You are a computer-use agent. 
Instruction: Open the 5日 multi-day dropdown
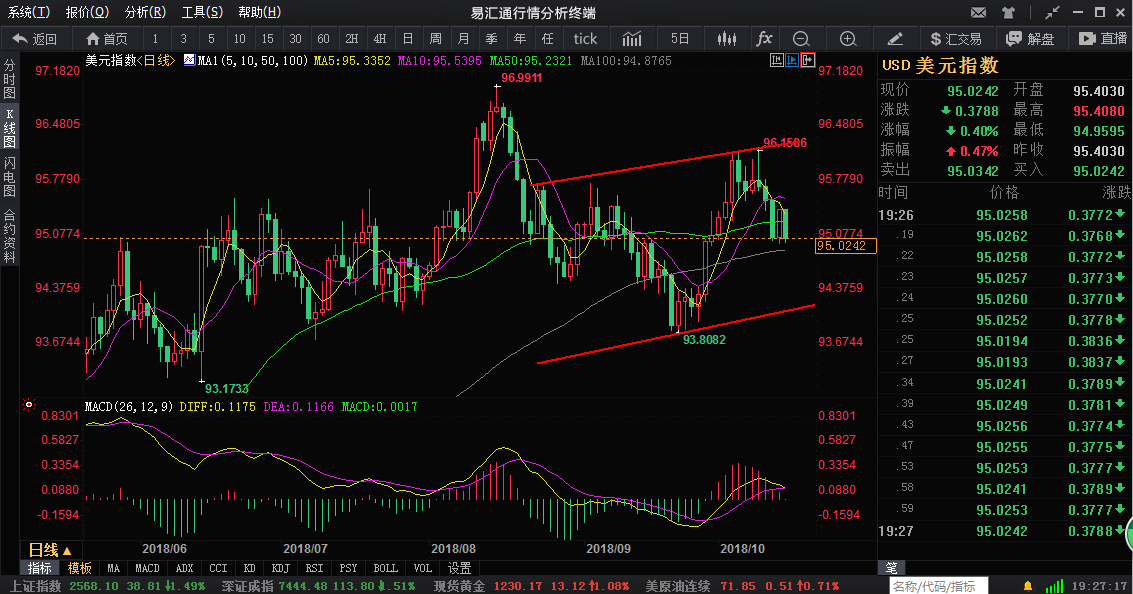pyautogui.click(x=679, y=39)
